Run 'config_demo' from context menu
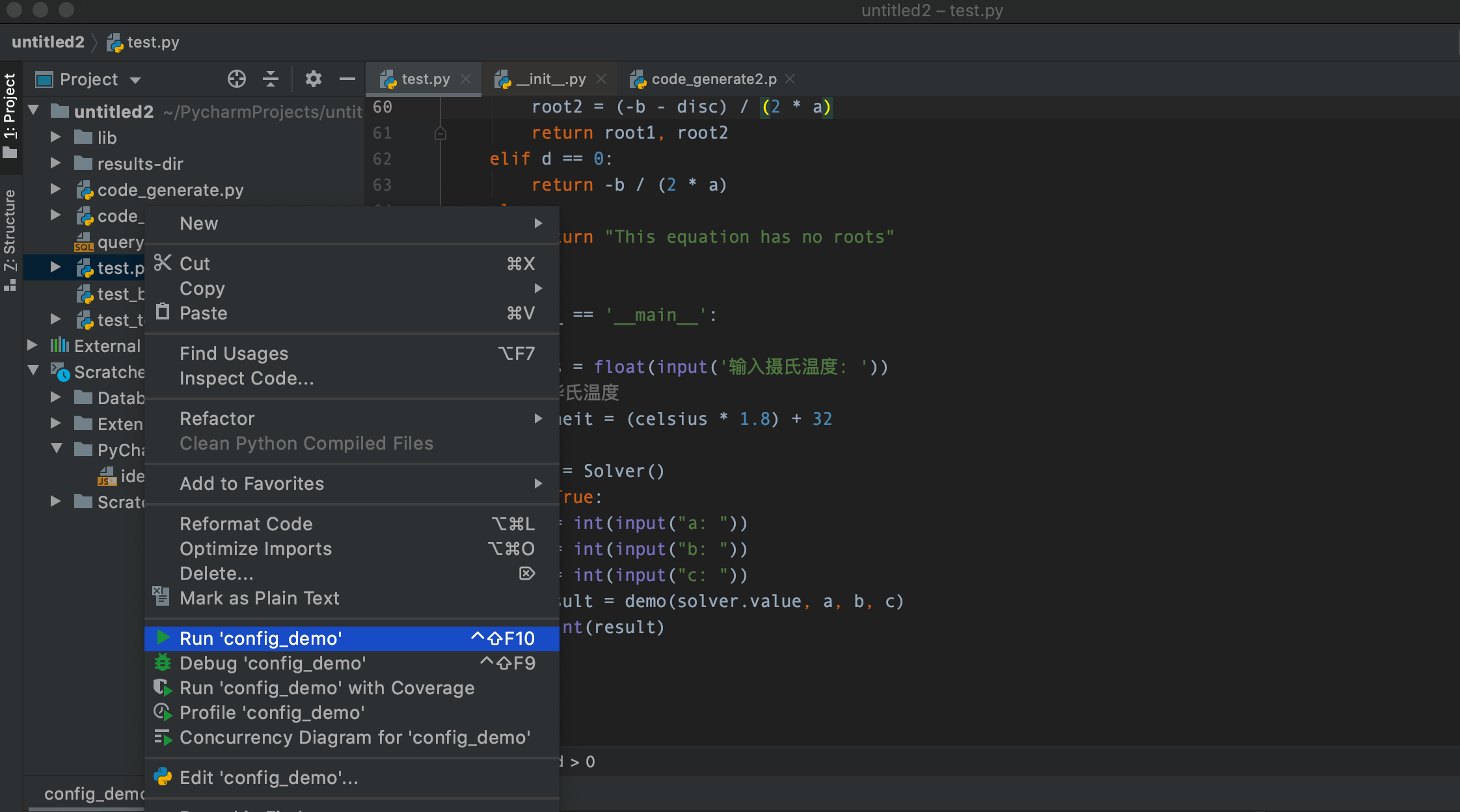 tap(352, 638)
